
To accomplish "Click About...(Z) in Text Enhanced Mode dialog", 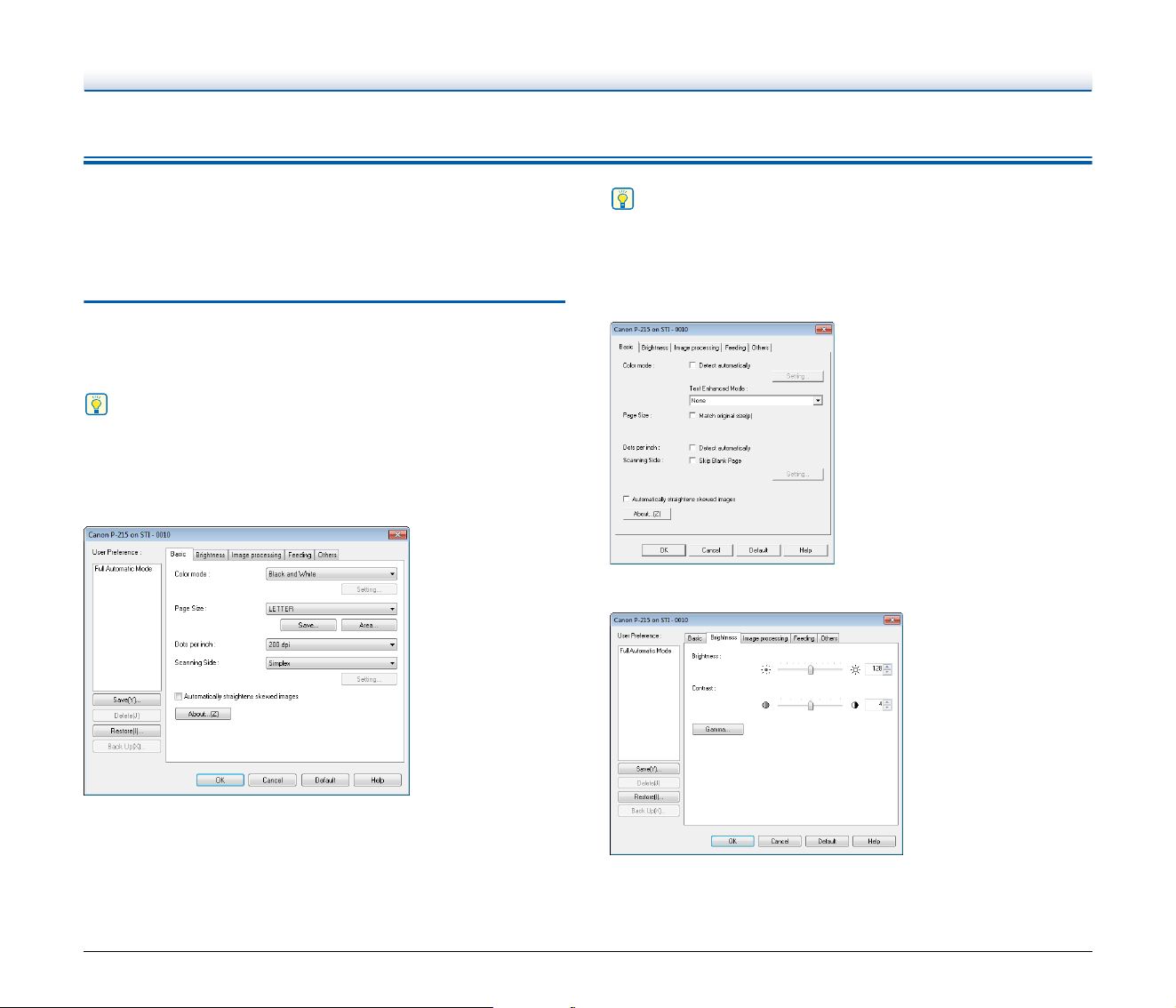I will pyautogui.click(x=647, y=514).
